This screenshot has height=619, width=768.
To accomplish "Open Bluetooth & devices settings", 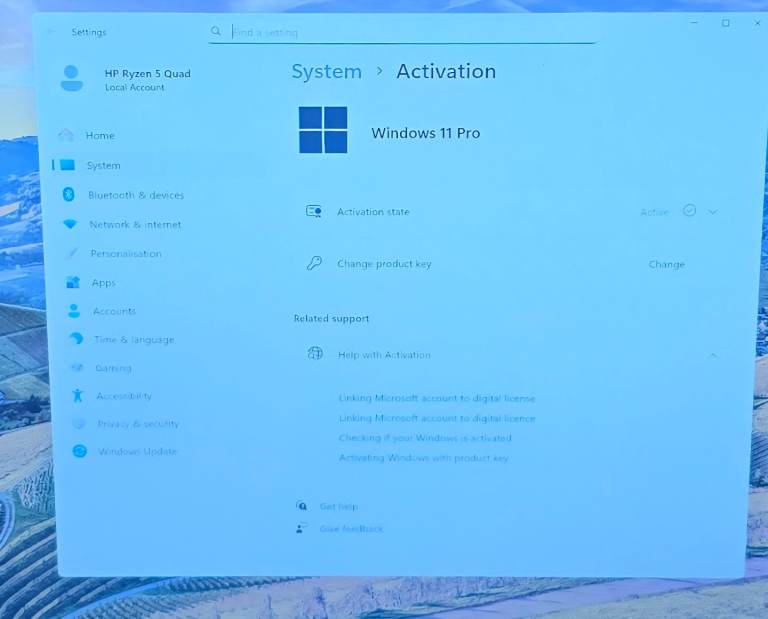I will [x=135, y=195].
